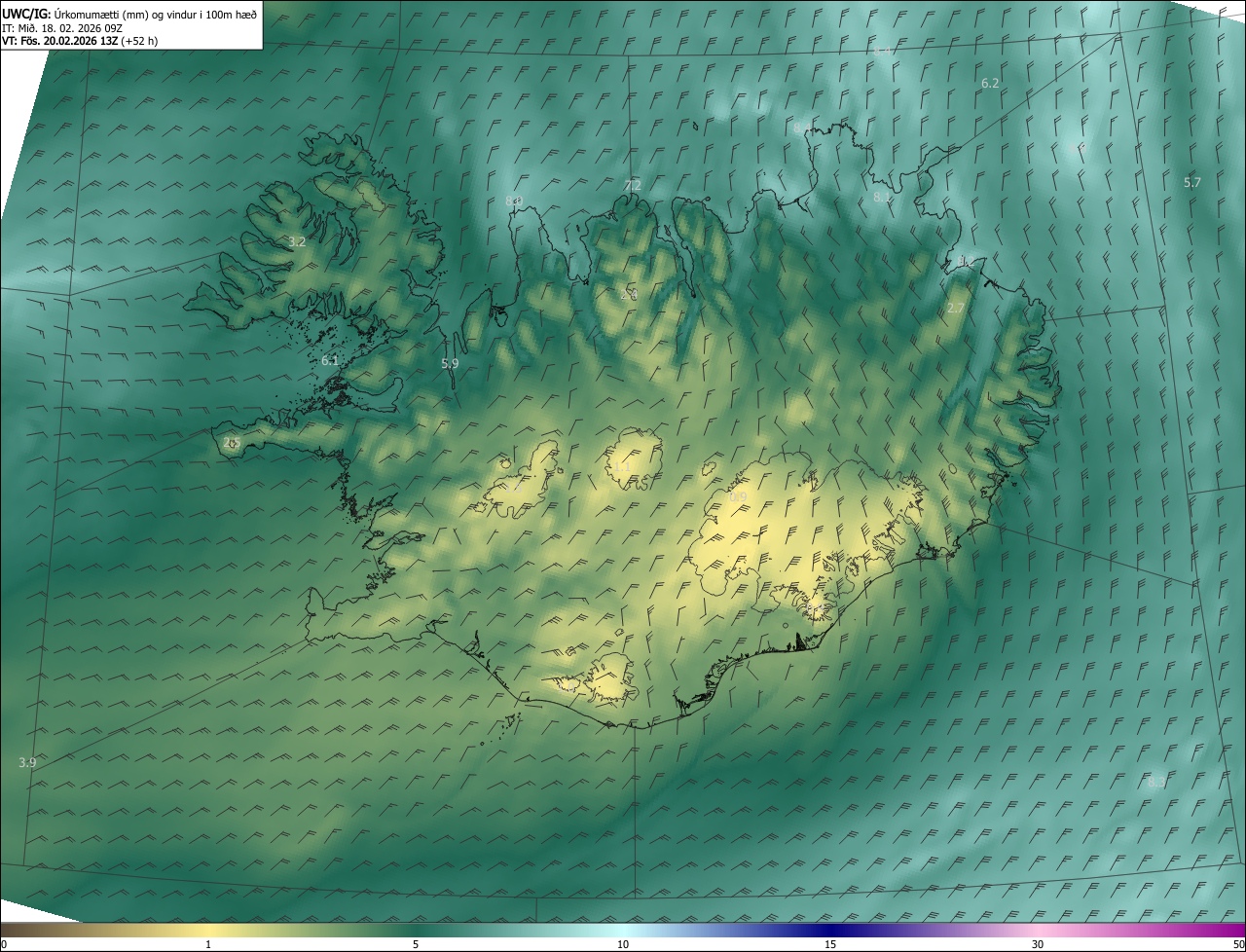Click the 2.5 value on Snæfellsnes peninsula tip
The image size is (1246, 952).
click(231, 443)
